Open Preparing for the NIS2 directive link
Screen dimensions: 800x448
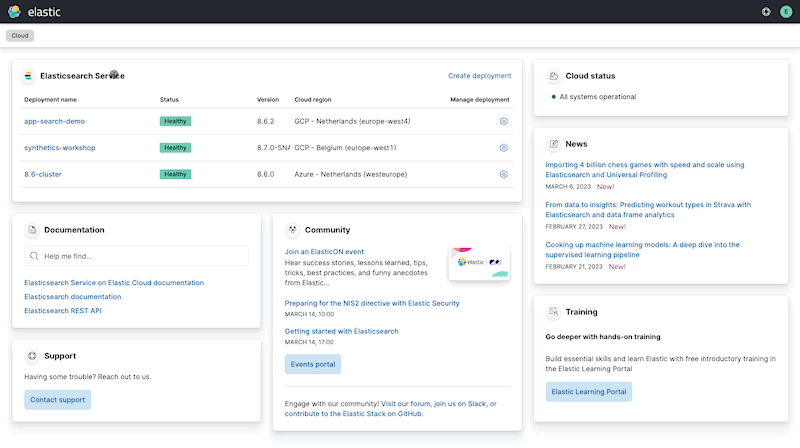(372, 304)
